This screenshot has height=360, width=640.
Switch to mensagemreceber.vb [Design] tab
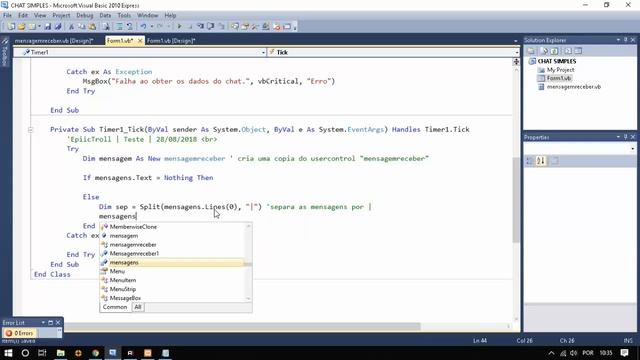(x=54, y=41)
